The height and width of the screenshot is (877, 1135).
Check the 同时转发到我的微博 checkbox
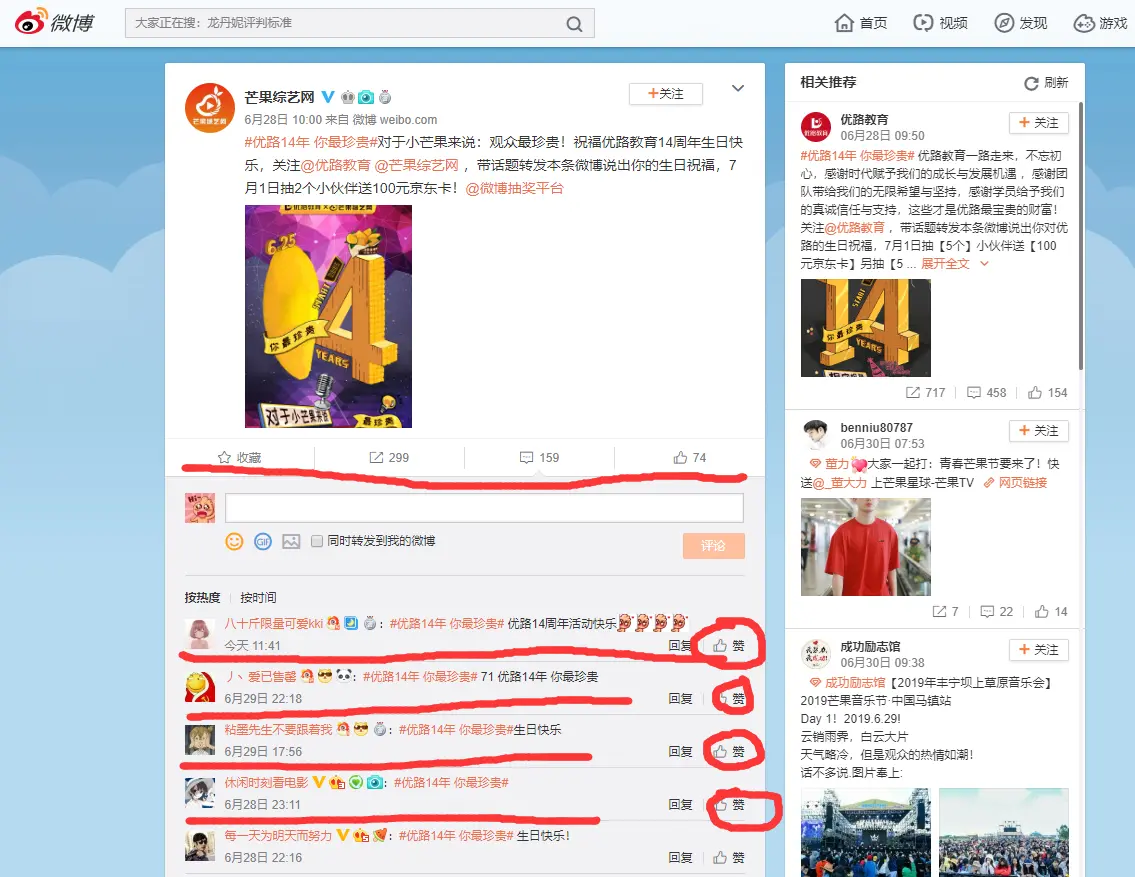[x=319, y=541]
